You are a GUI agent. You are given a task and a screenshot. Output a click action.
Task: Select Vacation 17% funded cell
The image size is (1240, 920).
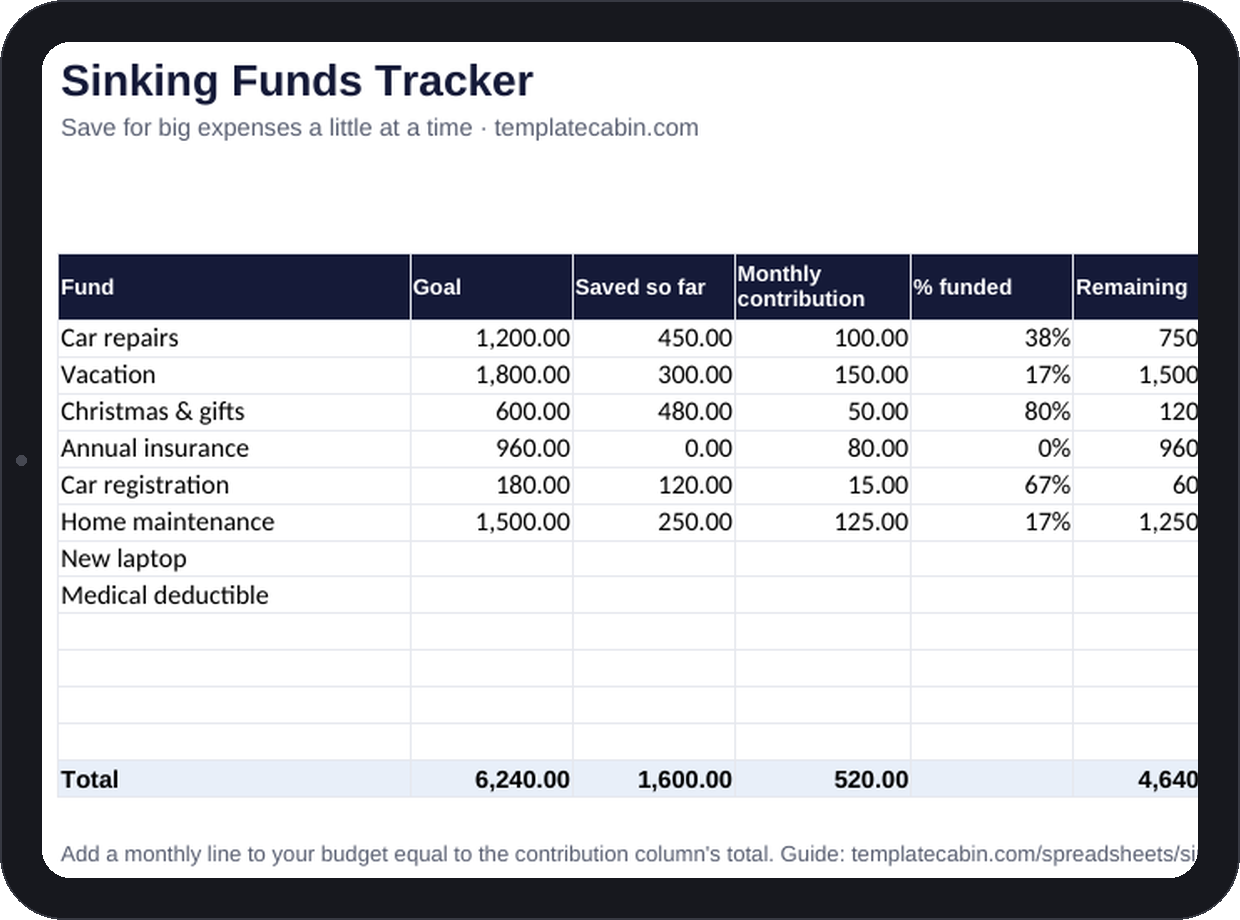click(x=992, y=375)
